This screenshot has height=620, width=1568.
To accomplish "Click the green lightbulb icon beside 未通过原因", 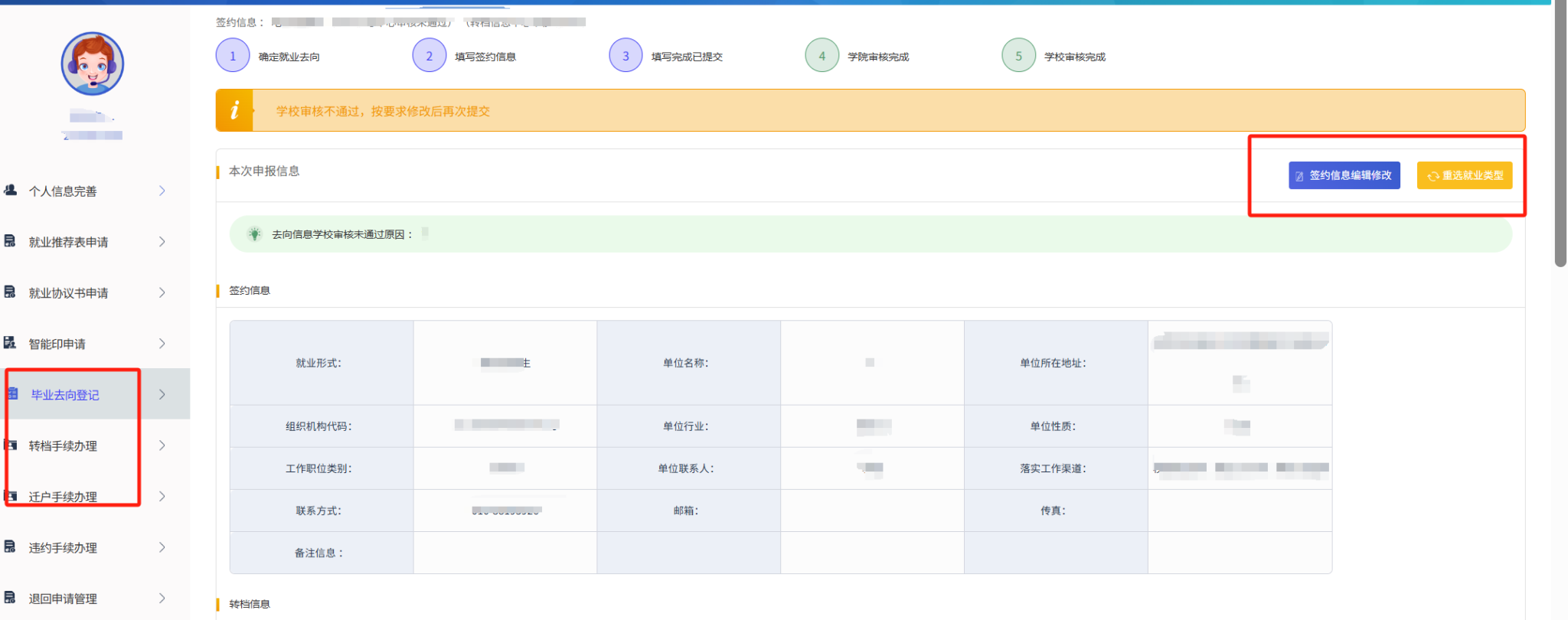I will click(x=254, y=234).
